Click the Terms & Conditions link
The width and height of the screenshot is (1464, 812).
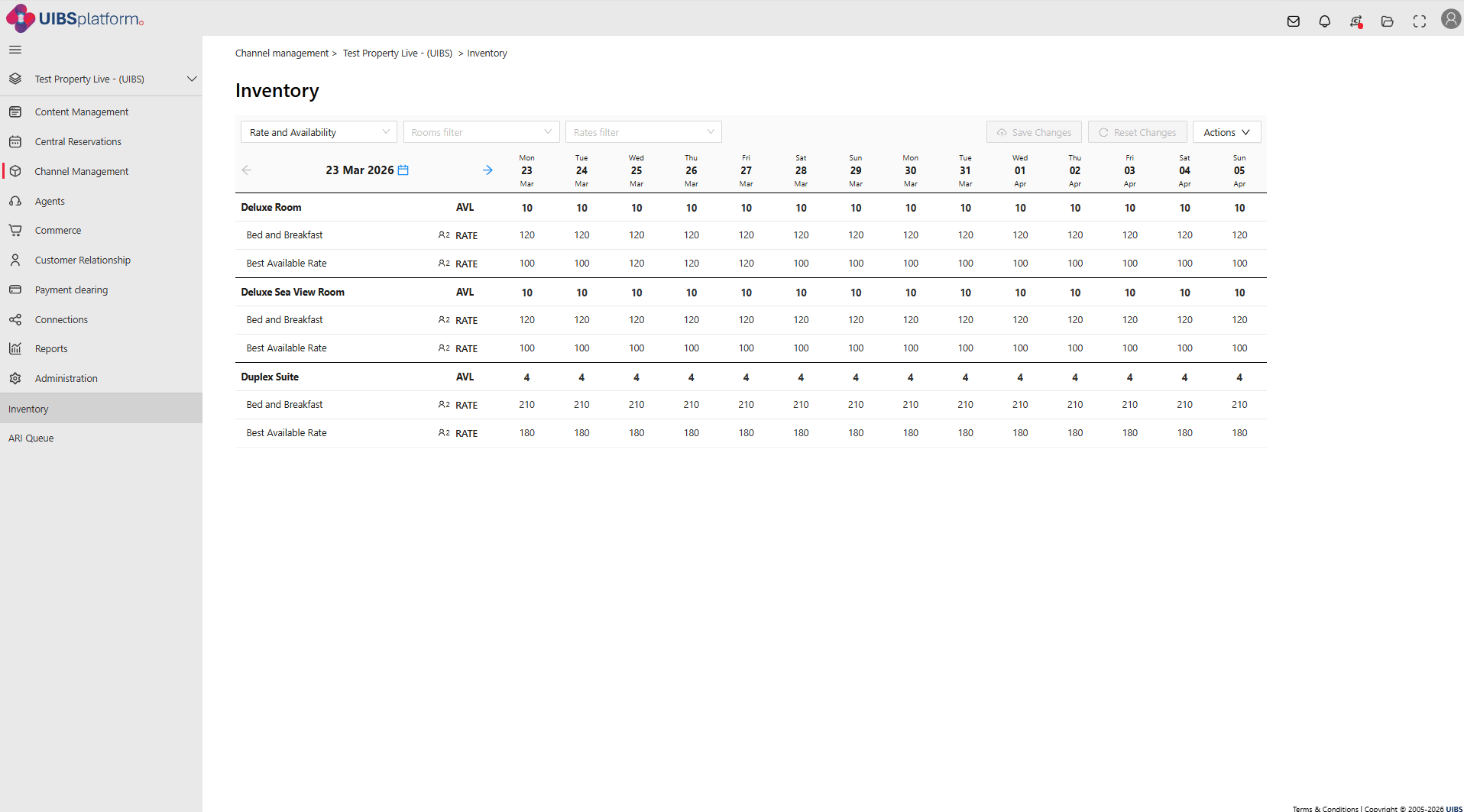[1325, 808]
